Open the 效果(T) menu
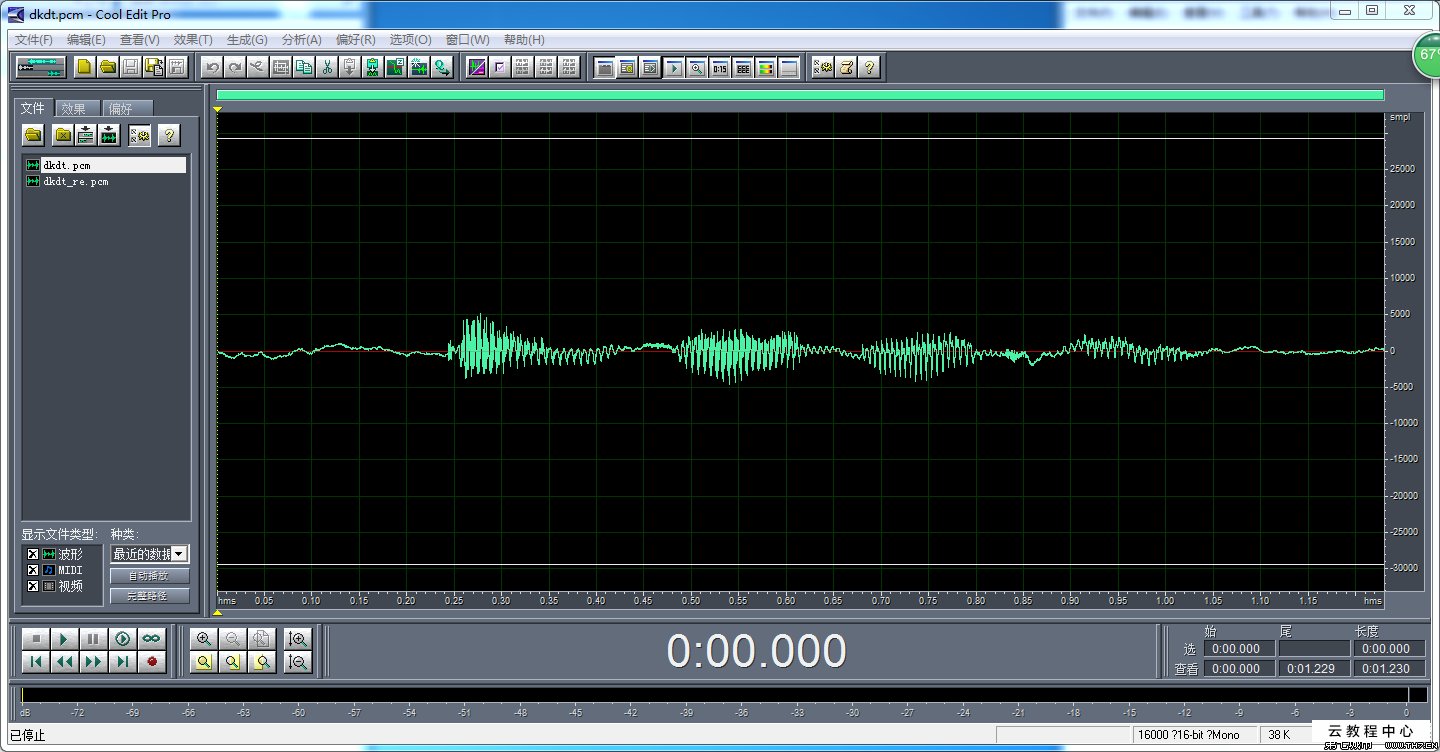The height and width of the screenshot is (752, 1440). click(x=192, y=40)
